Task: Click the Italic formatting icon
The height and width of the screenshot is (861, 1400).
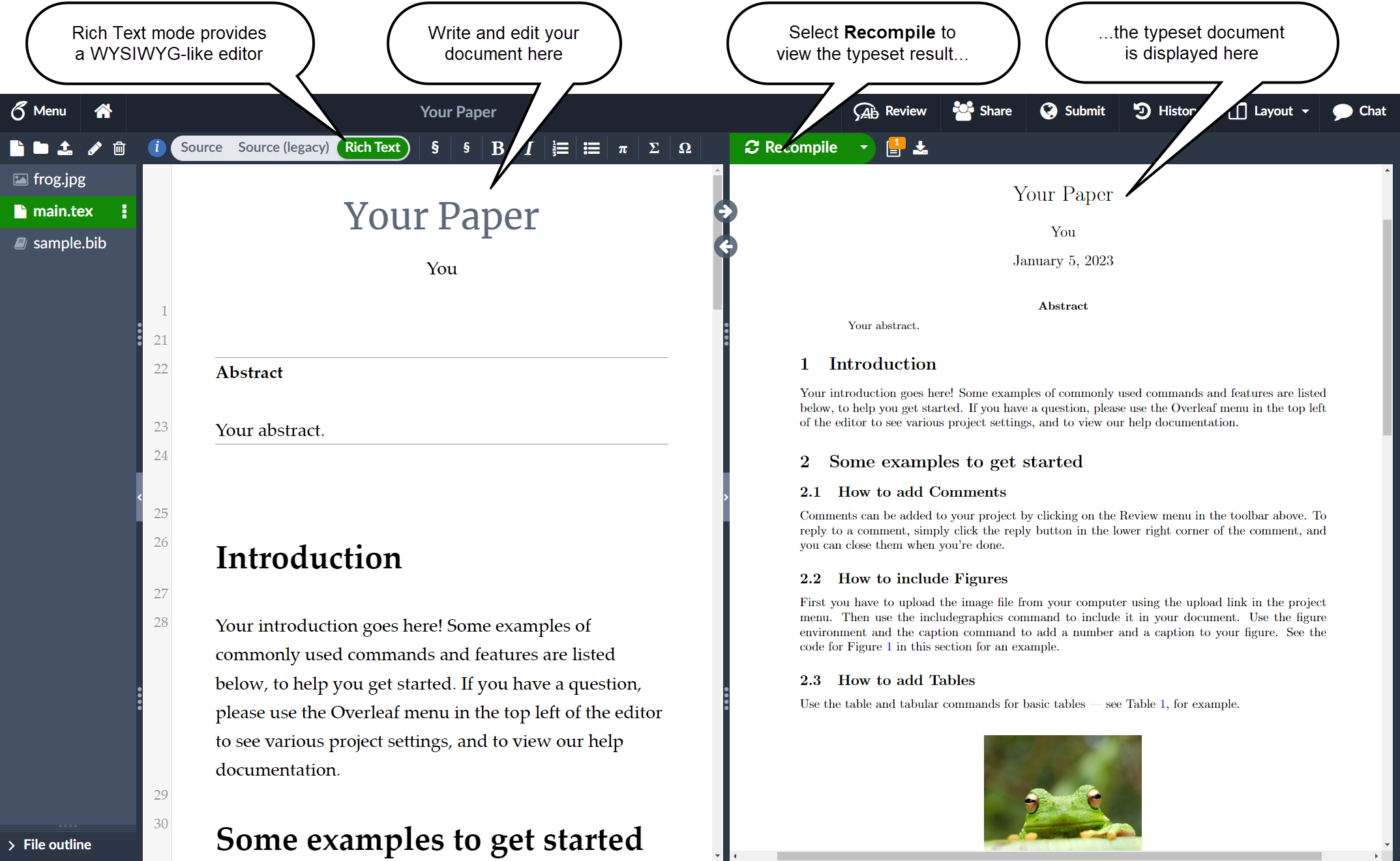Action: pos(527,147)
